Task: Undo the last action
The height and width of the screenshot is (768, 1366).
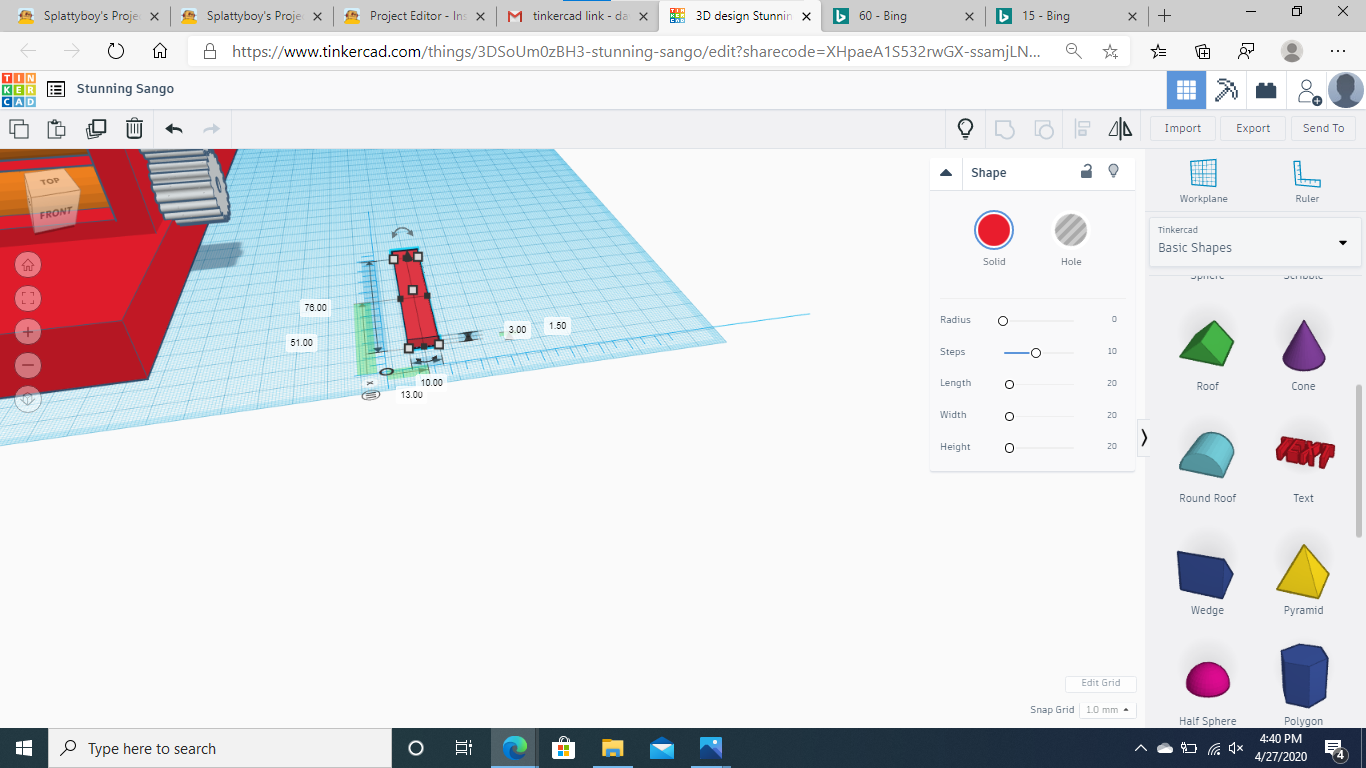Action: pos(174,128)
